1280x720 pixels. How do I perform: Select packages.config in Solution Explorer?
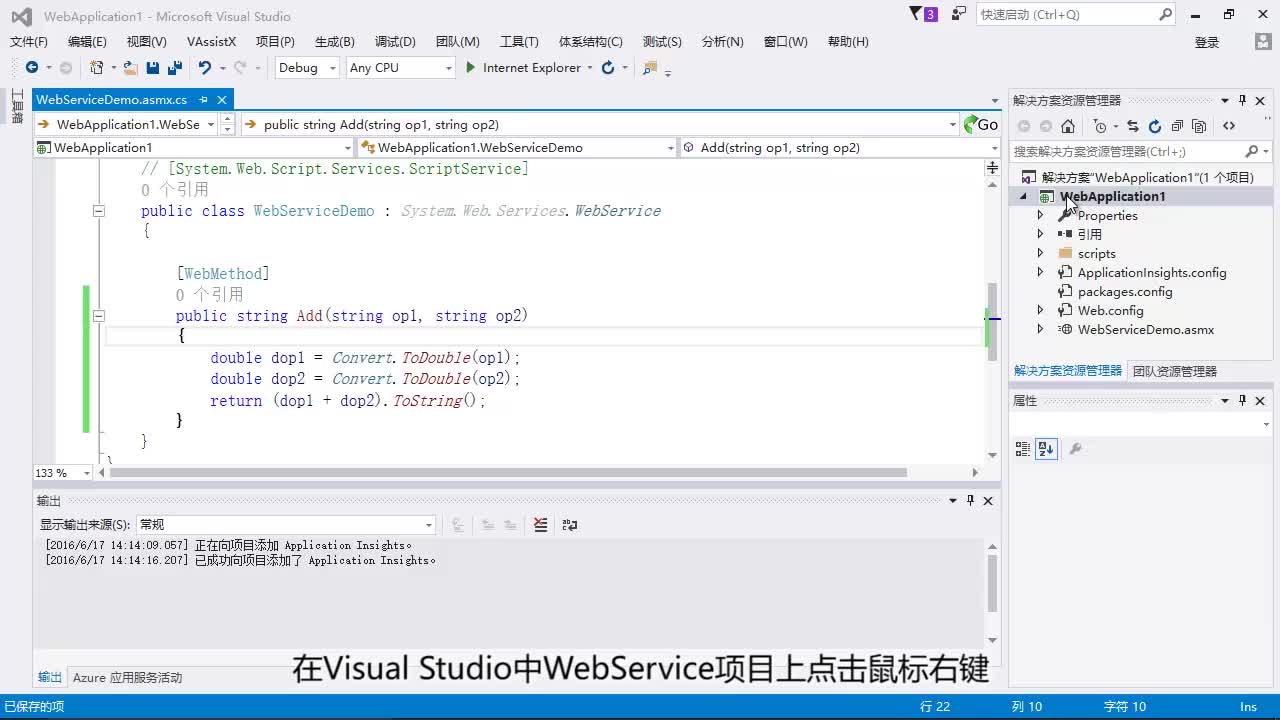coord(1125,291)
